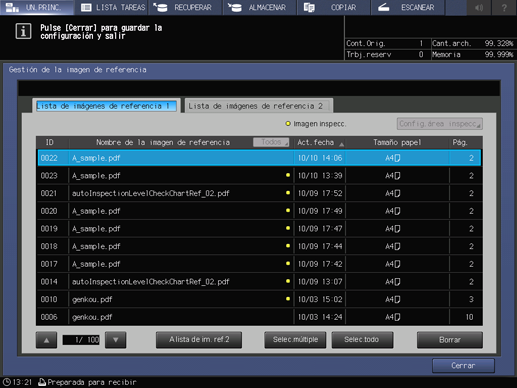The height and width of the screenshot is (388, 517).
Task: Click the speaker volume icon
Action: click(x=479, y=7)
